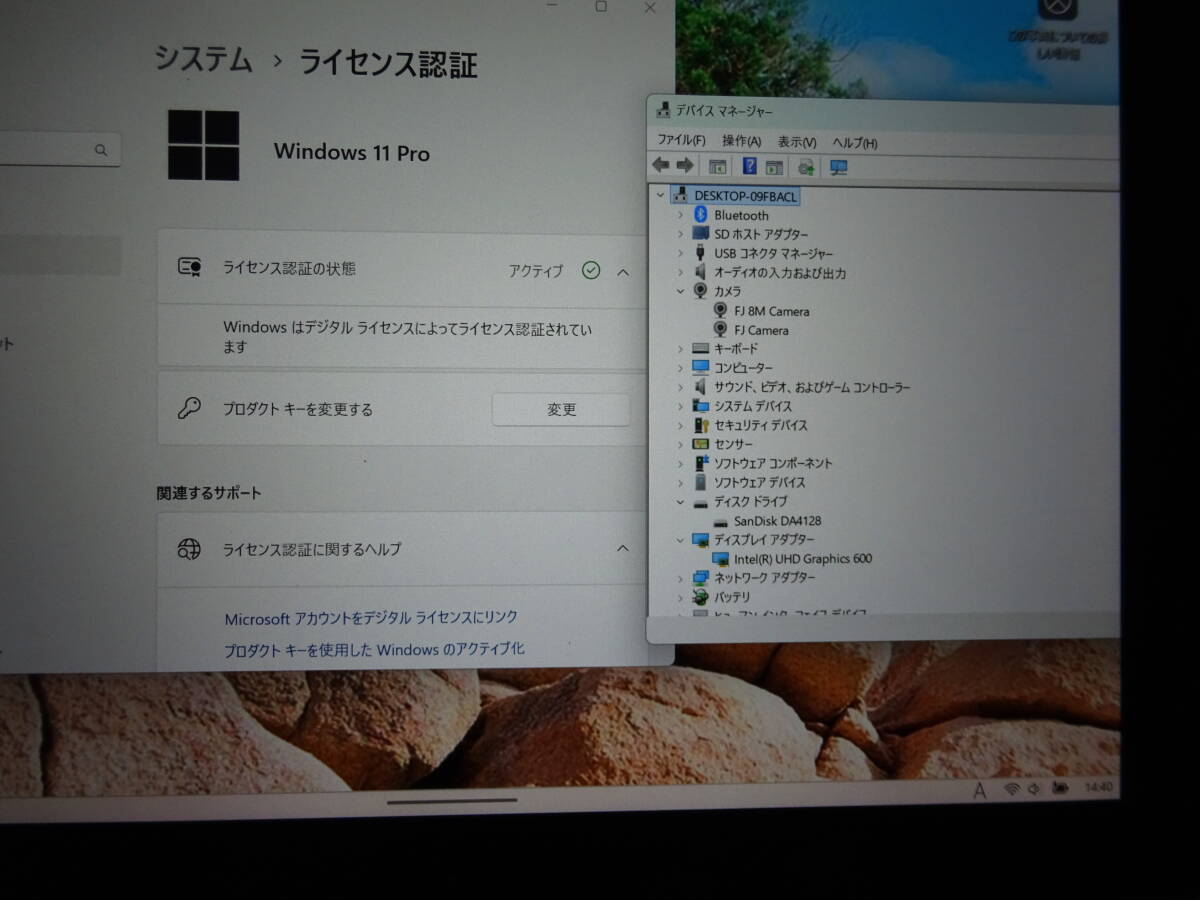This screenshot has width=1200, height=900.
Task: Click the webcam icon beside FJ Camera
Action: click(720, 330)
